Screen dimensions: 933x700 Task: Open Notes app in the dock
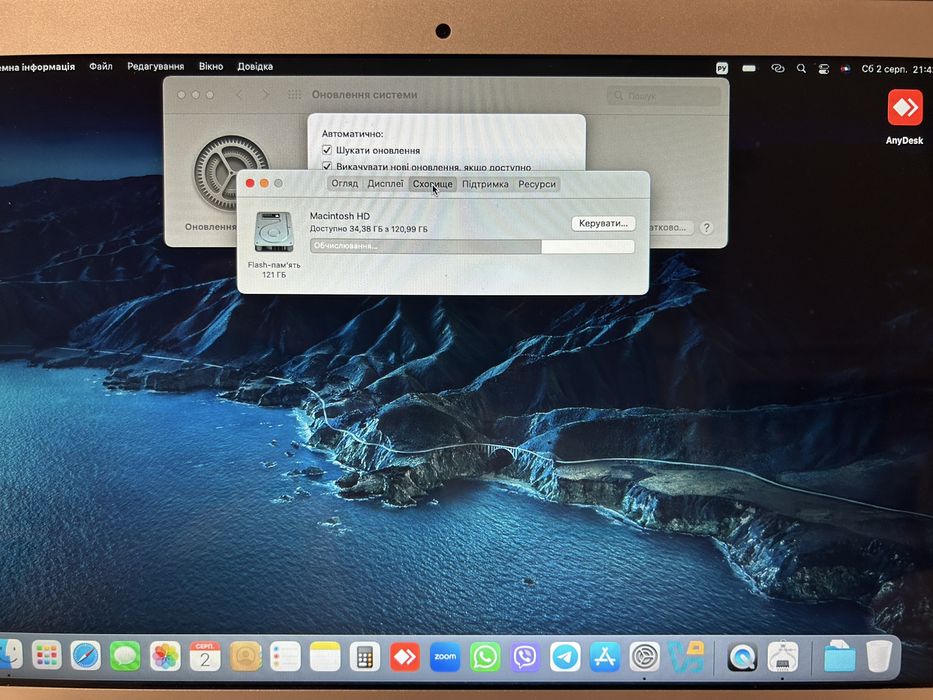click(x=325, y=657)
